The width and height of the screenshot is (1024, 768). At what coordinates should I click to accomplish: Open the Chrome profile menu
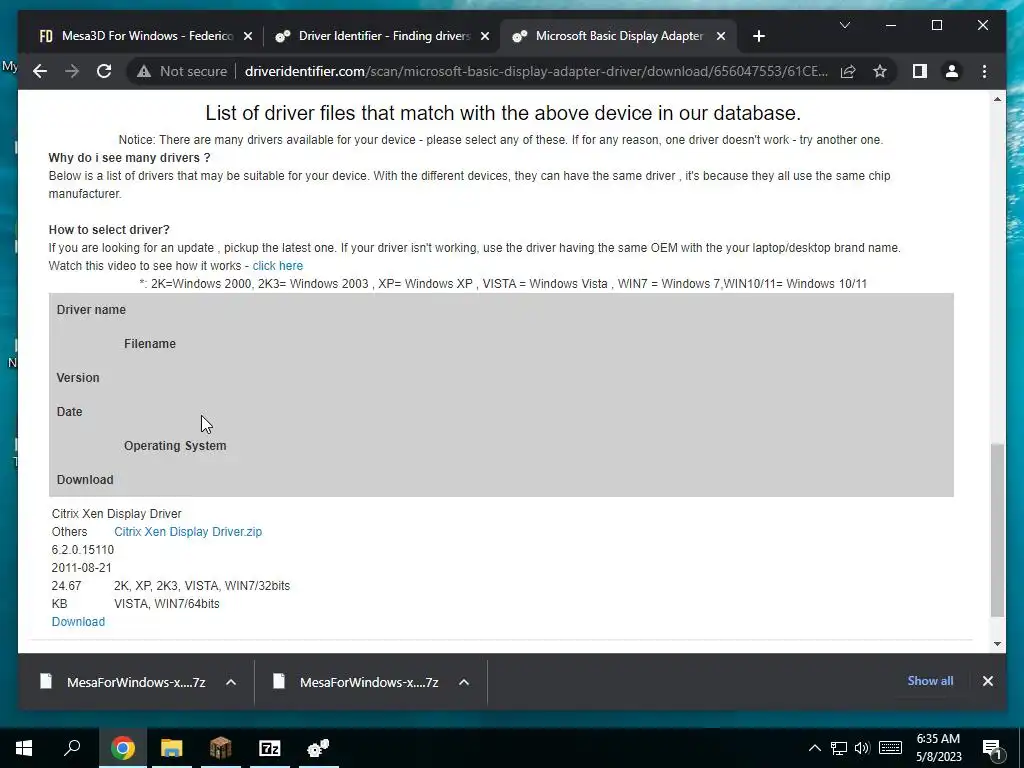pos(952,71)
